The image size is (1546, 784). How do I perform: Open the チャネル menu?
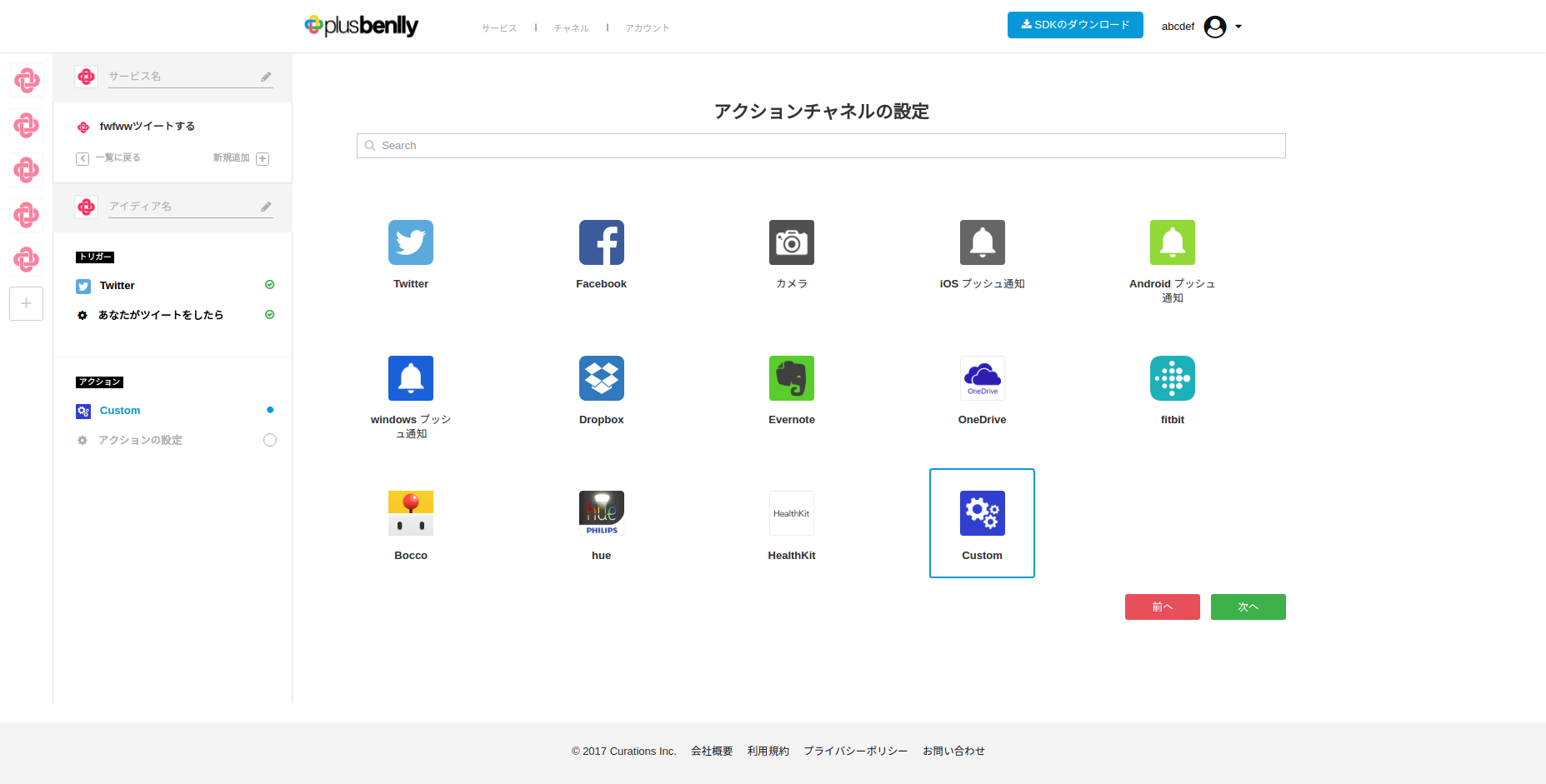click(571, 28)
